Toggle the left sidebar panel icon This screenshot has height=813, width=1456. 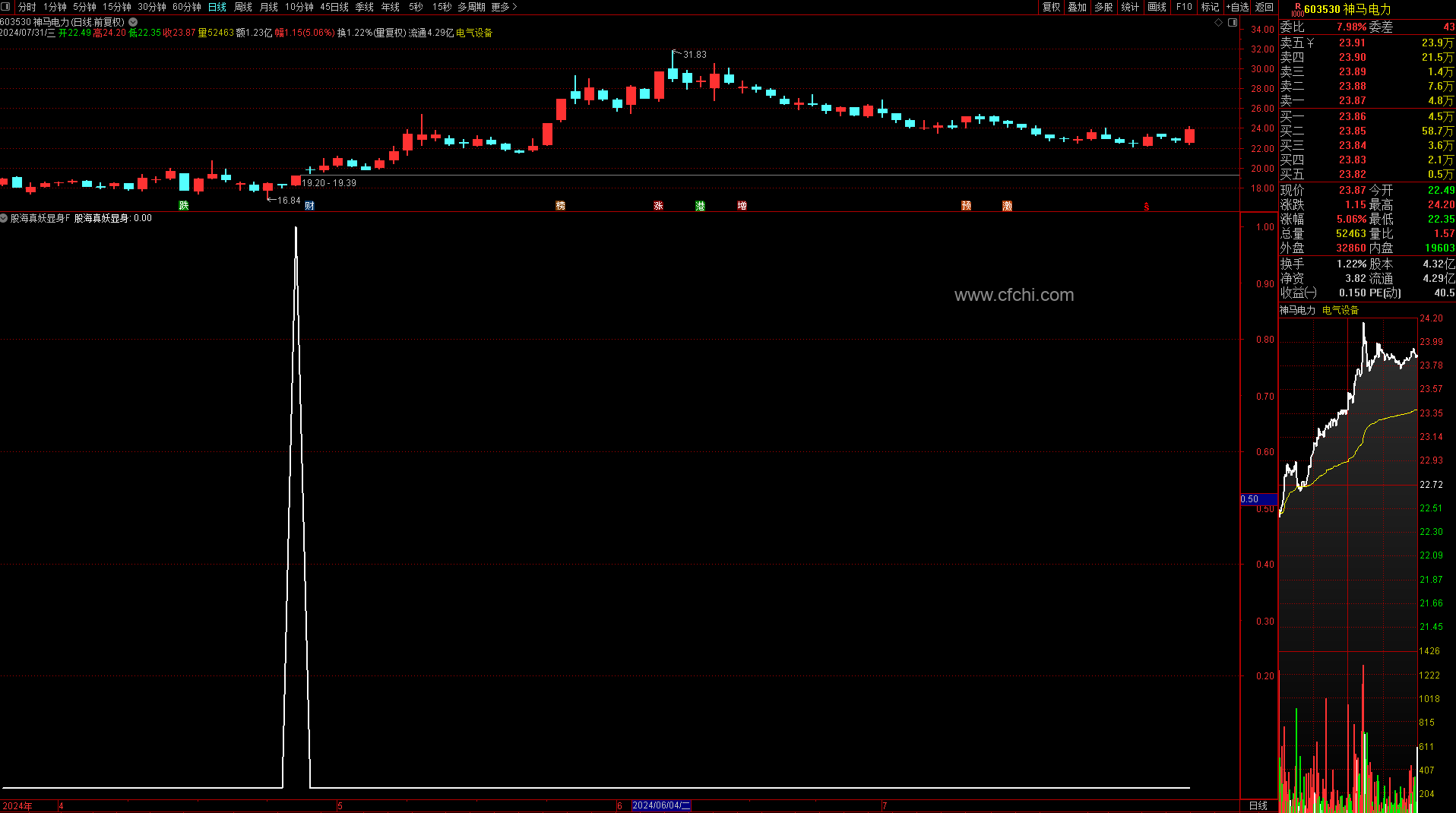pyautogui.click(x=6, y=7)
